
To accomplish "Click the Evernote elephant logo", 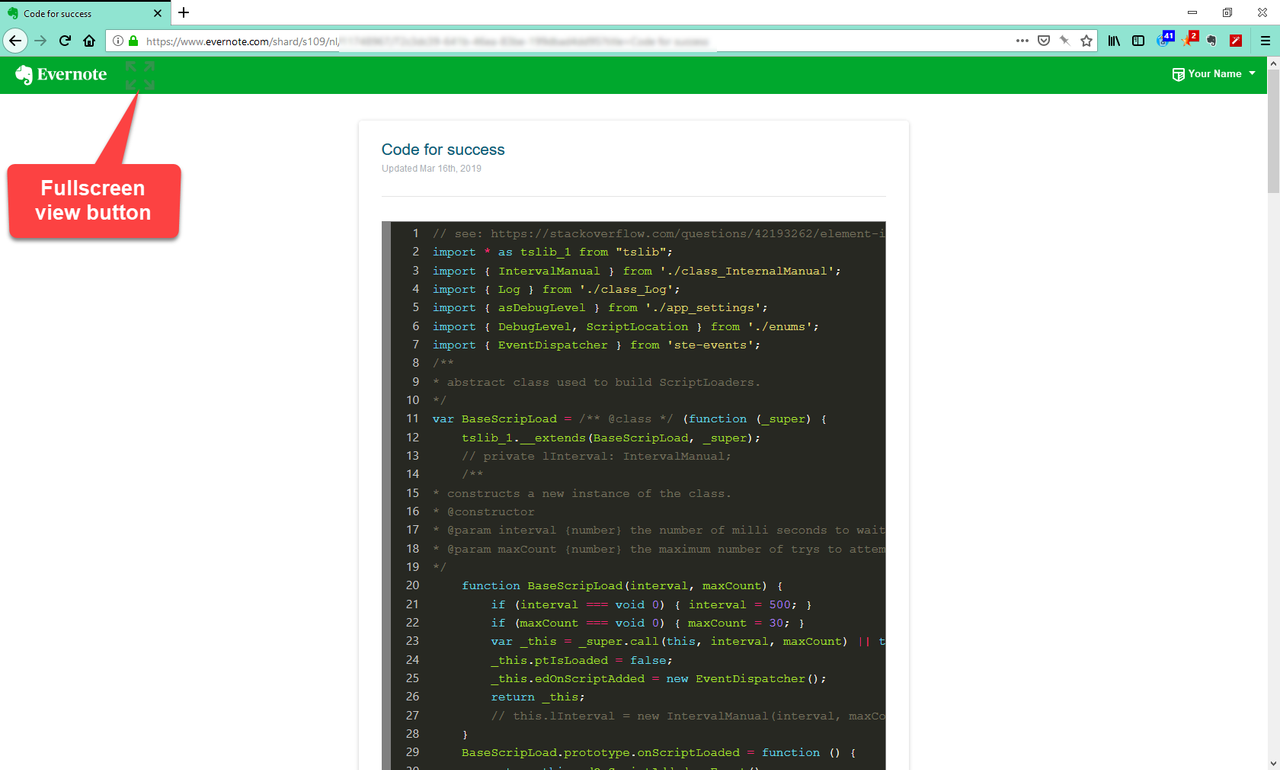I will pyautogui.click(x=24, y=74).
